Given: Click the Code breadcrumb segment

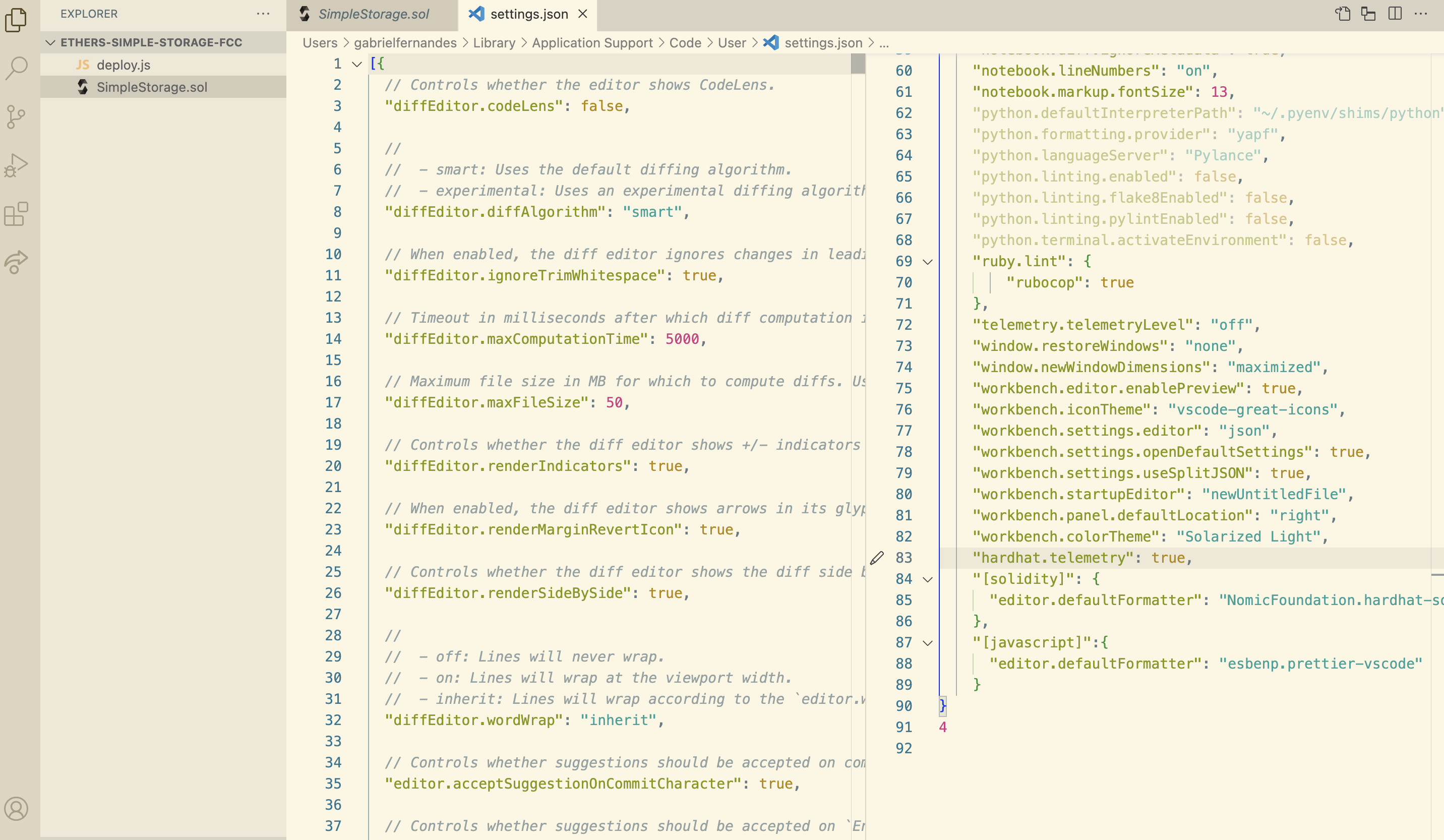Looking at the screenshot, I should pyautogui.click(x=685, y=43).
